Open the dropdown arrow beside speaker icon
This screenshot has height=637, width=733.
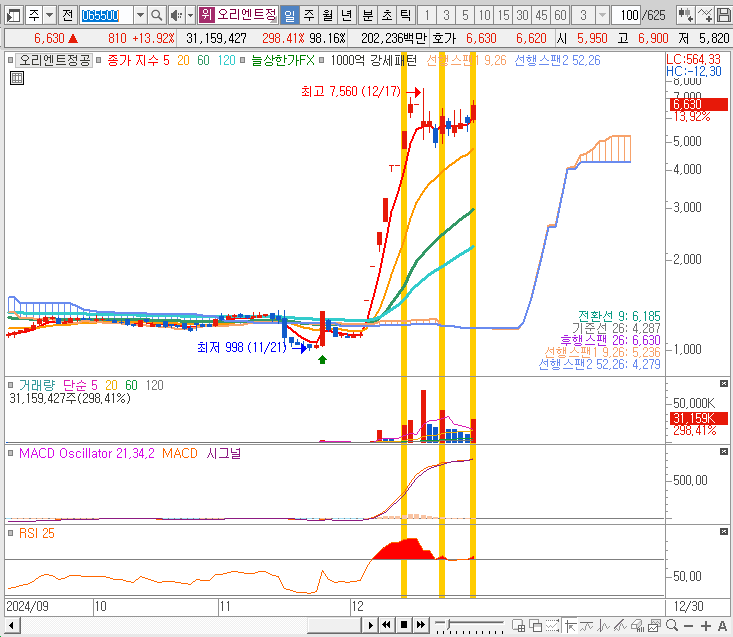tap(189, 15)
